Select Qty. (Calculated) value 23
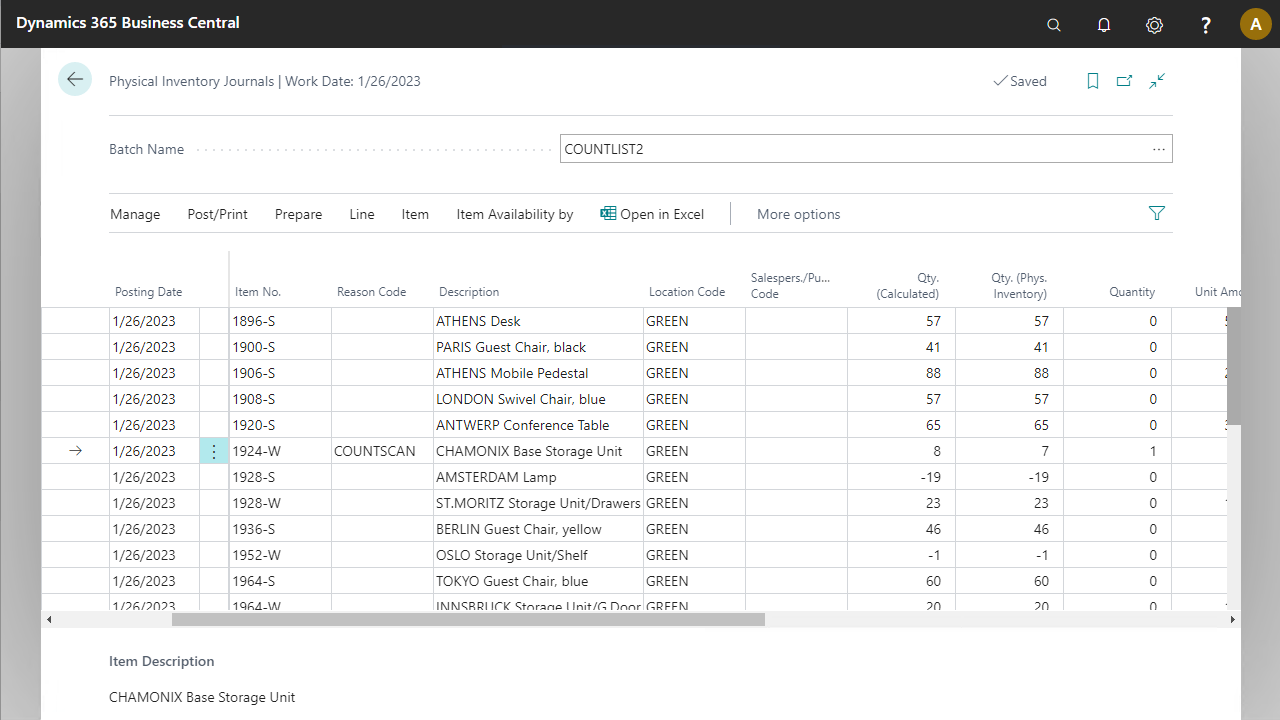The height and width of the screenshot is (720, 1280). (x=901, y=503)
